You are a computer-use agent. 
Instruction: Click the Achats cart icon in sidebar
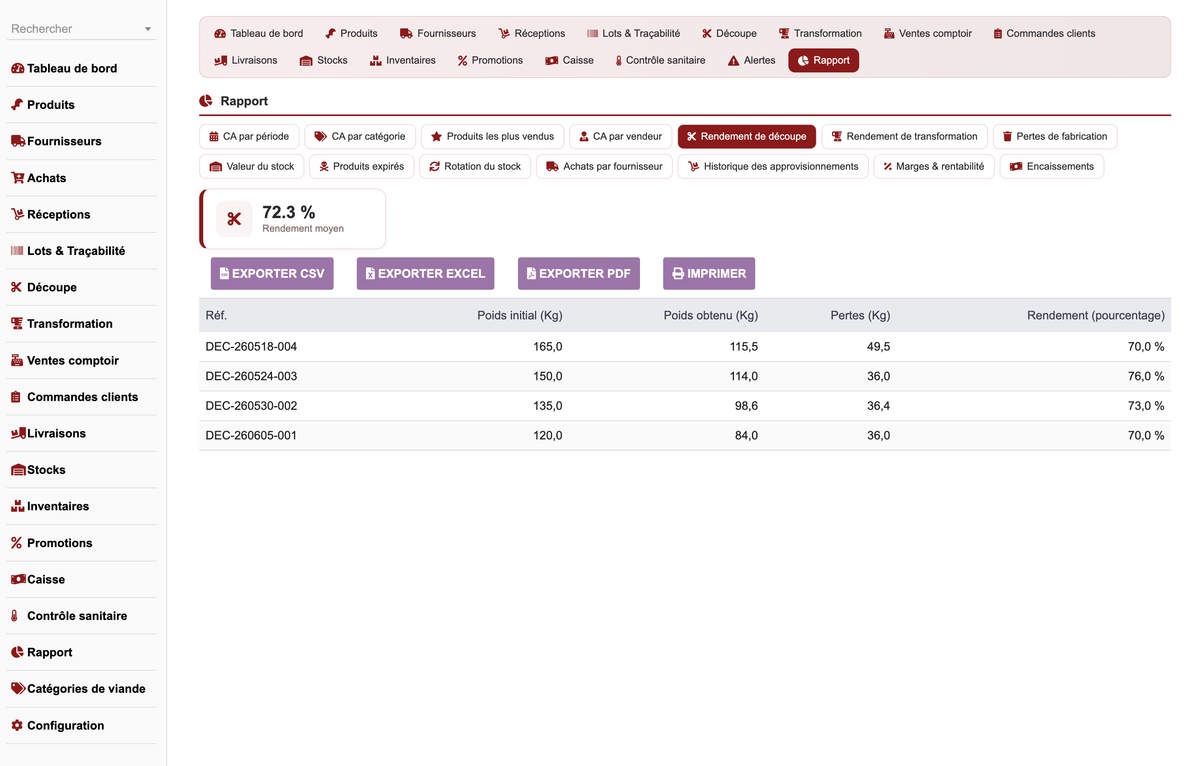[18, 178]
